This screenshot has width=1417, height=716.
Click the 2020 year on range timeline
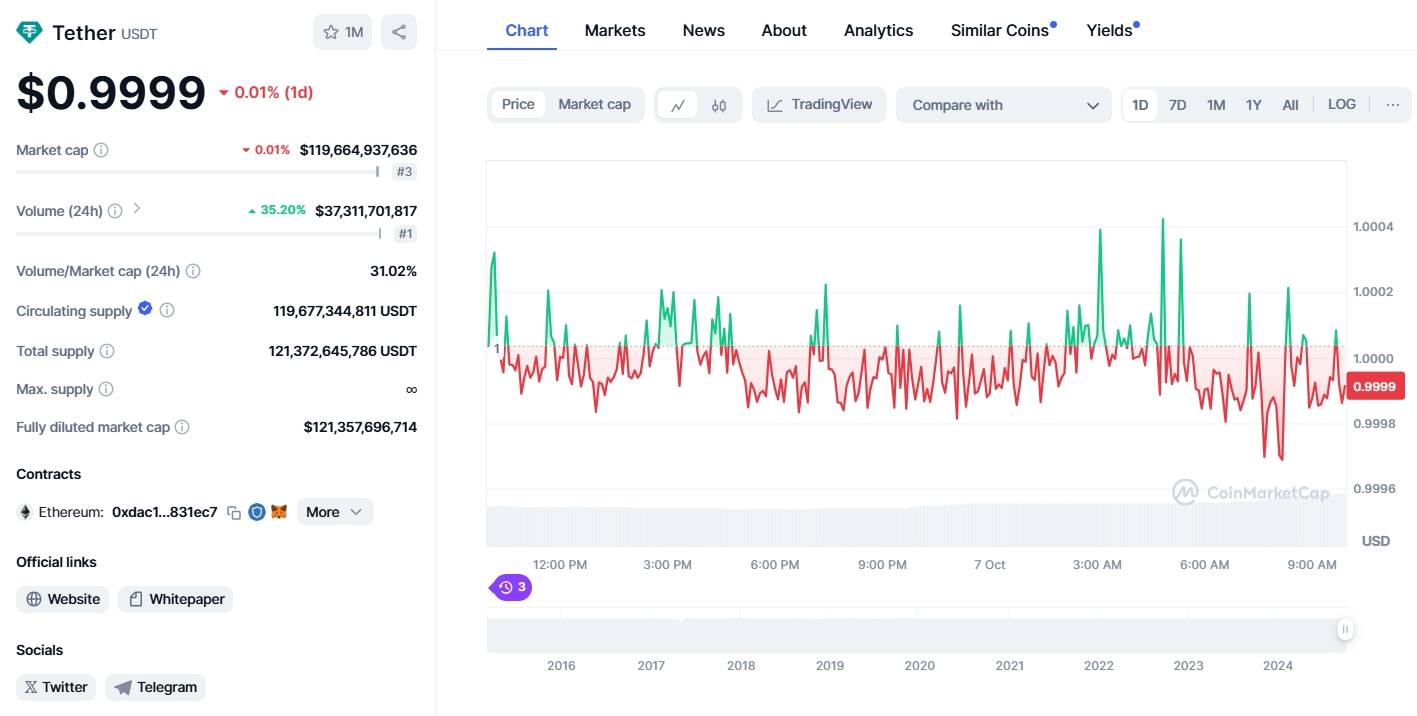coord(919,665)
